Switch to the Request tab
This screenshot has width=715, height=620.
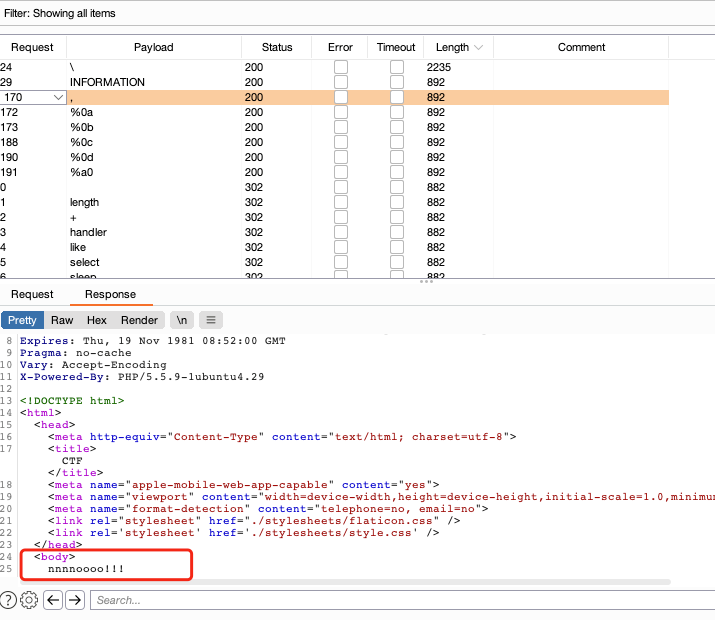[32, 294]
